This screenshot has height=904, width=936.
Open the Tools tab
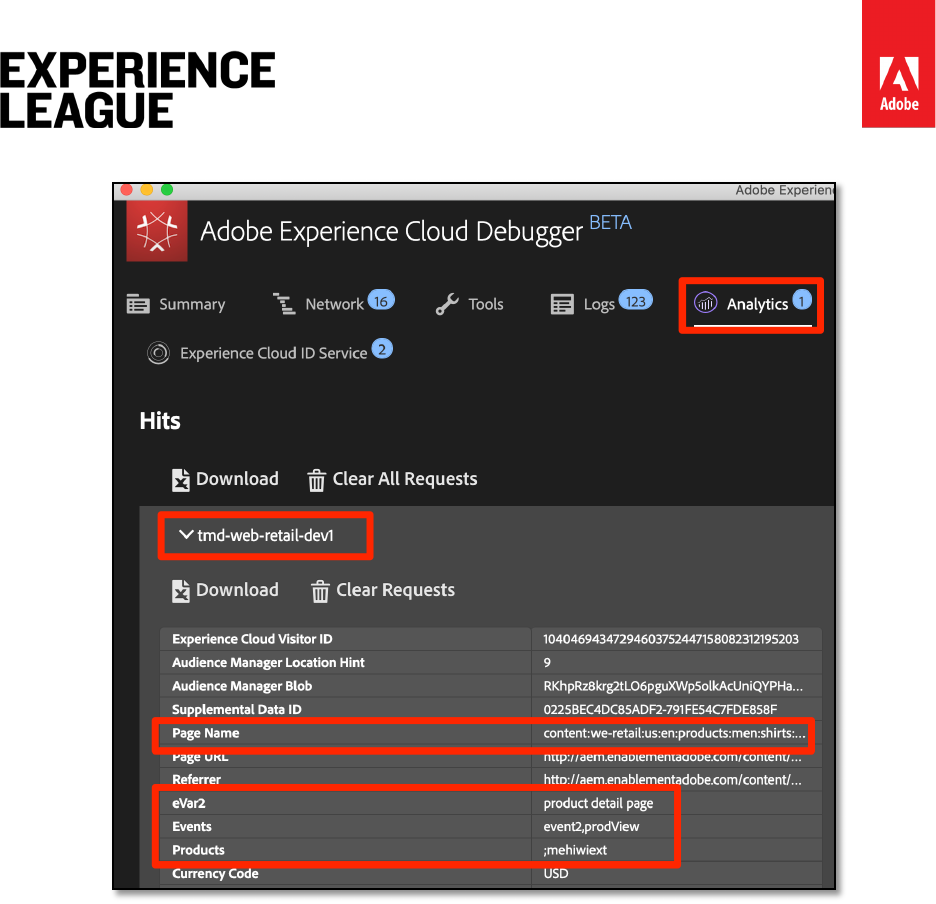point(470,304)
